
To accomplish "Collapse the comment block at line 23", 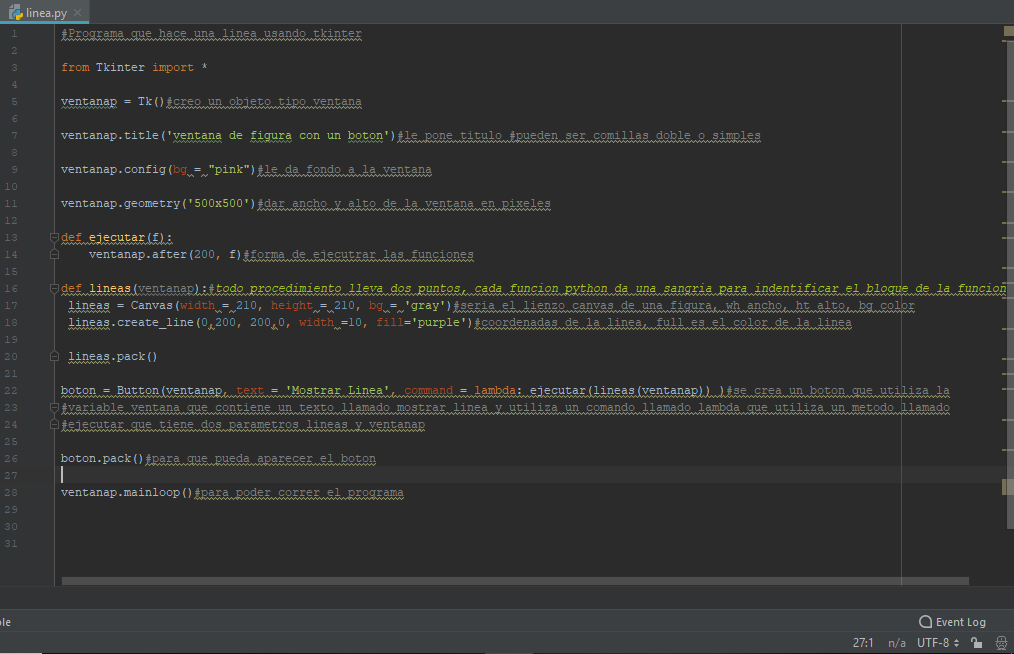I will (54, 407).
